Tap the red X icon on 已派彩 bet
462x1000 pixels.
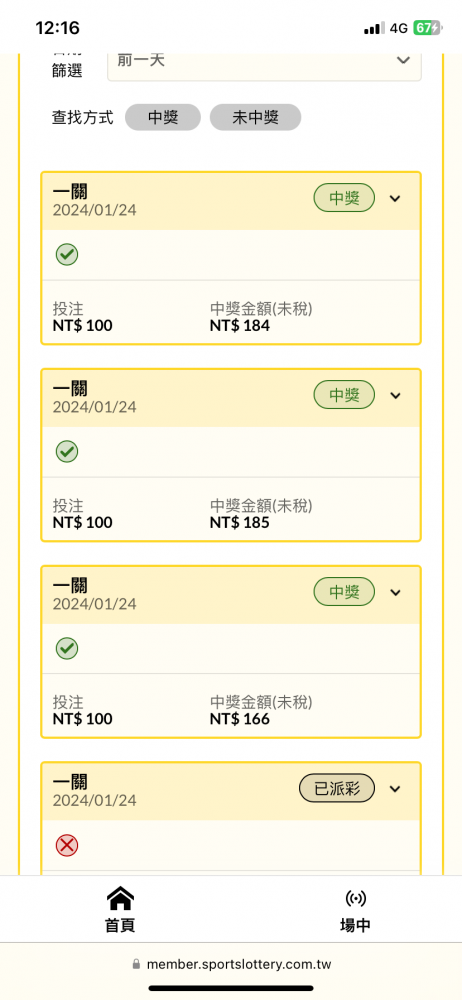67,846
